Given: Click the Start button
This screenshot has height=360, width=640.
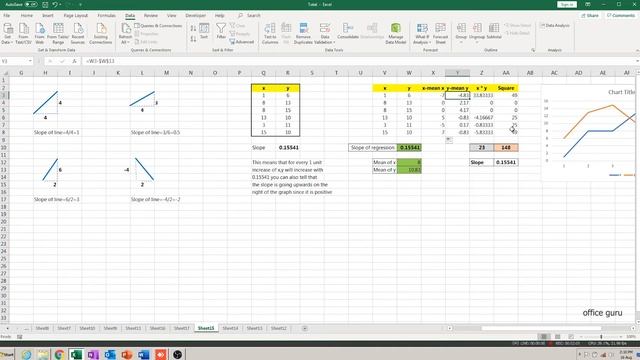Looking at the screenshot, I should click(7, 354).
